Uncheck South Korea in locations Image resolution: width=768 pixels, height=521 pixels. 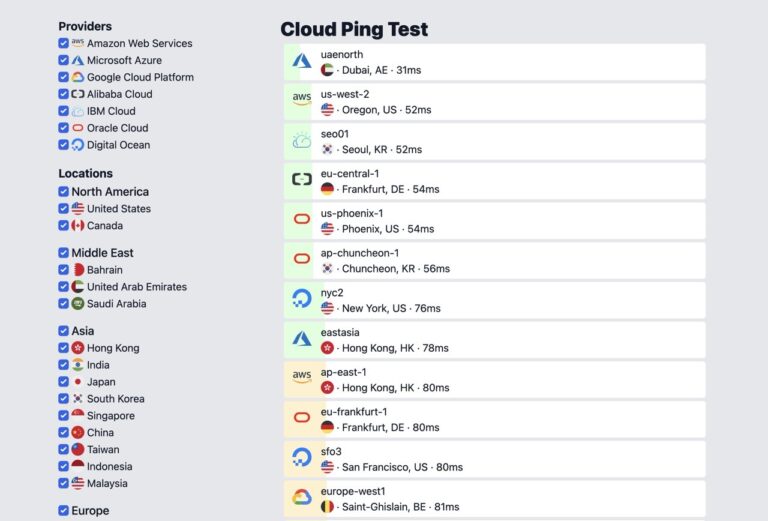pos(64,398)
